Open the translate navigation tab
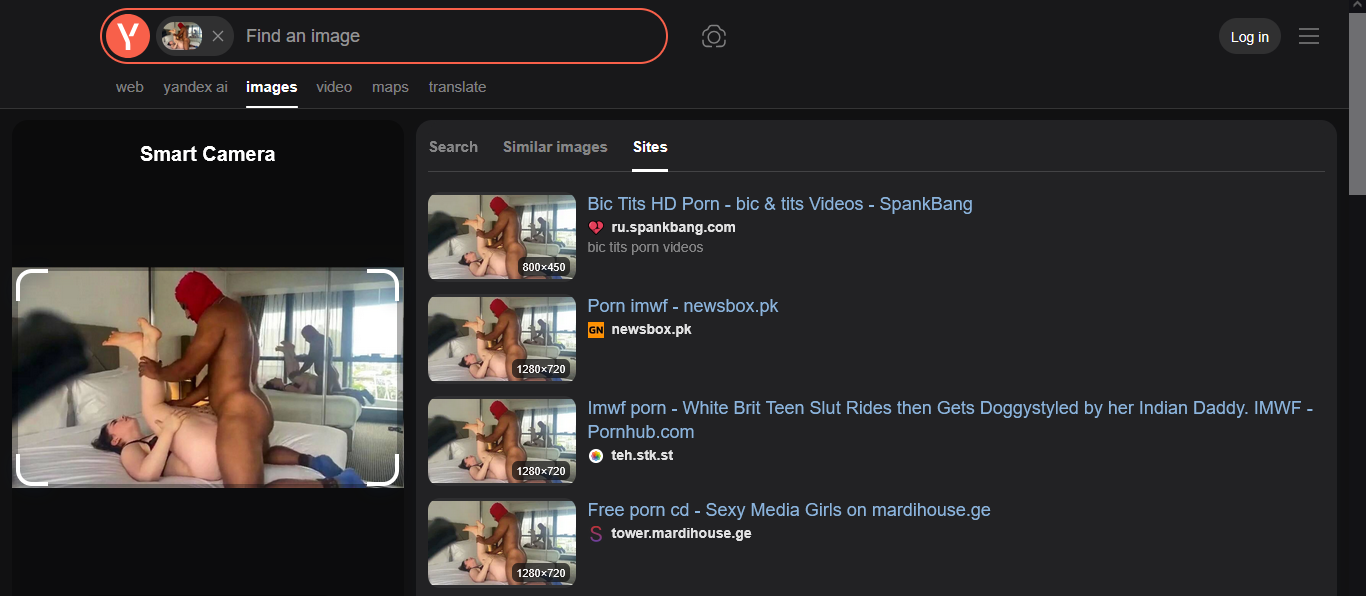Screen dimensions: 1366x596 click(457, 87)
